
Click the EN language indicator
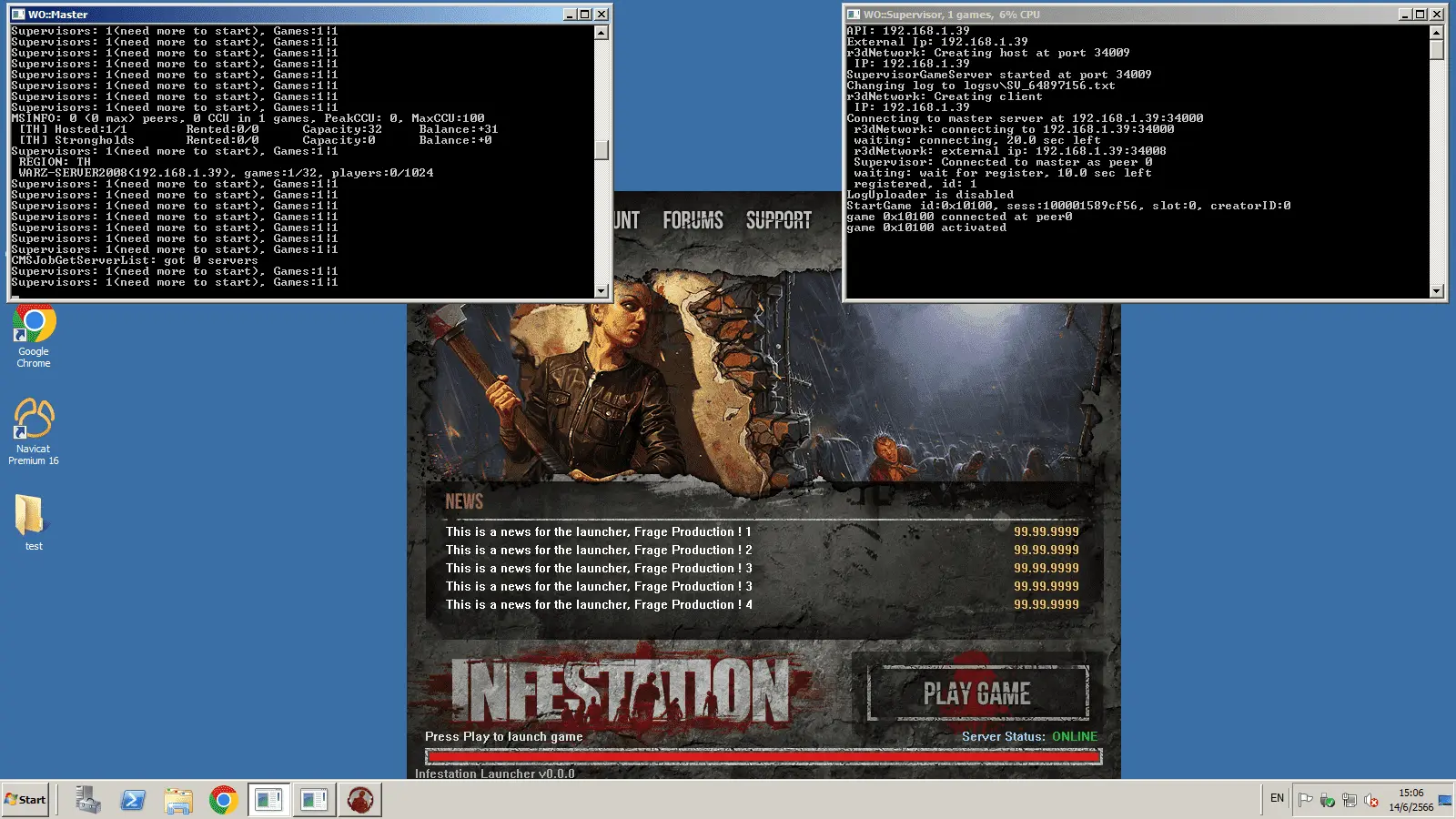tap(1277, 798)
